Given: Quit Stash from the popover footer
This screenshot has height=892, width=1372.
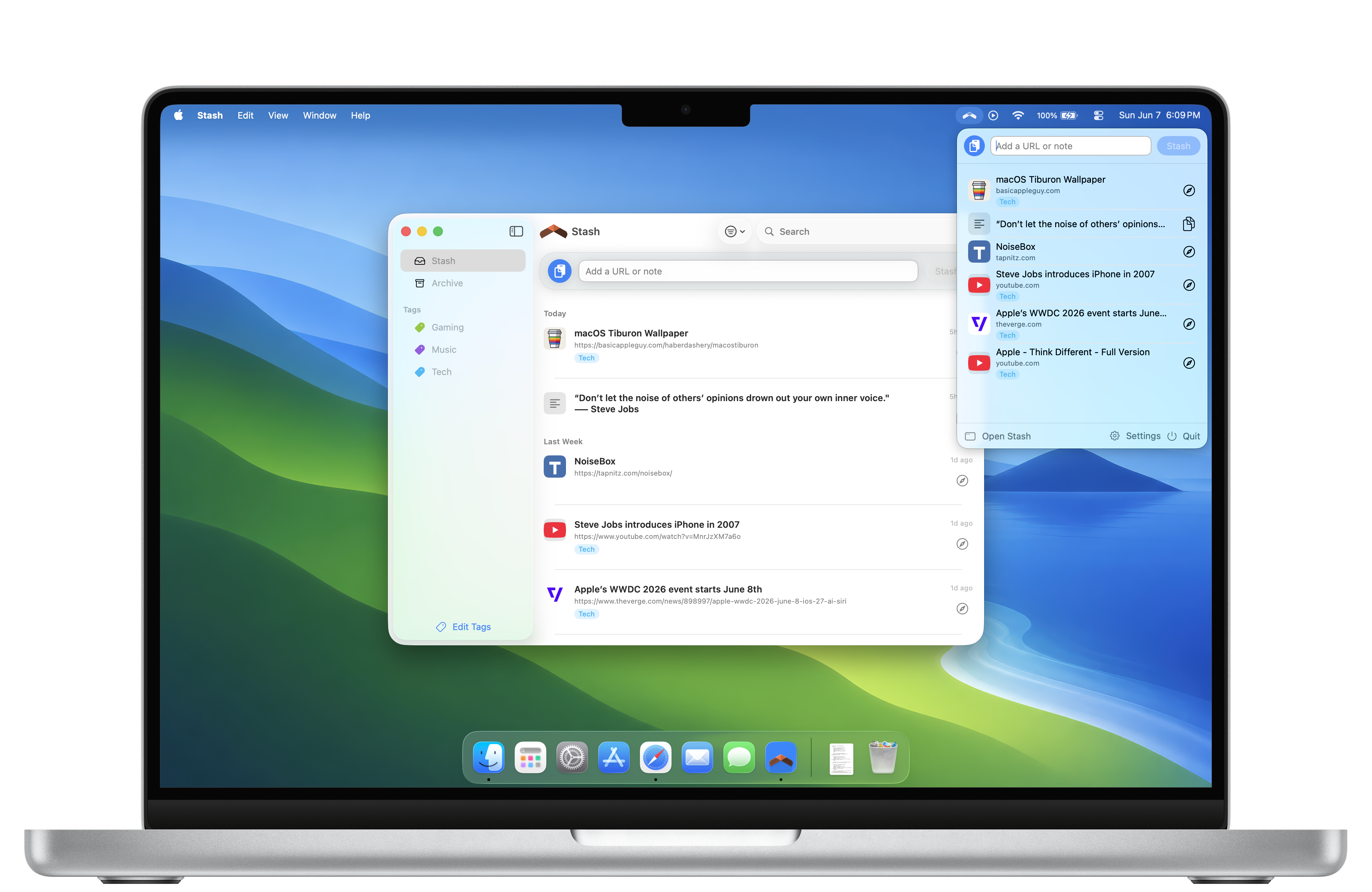Looking at the screenshot, I should coord(1183,436).
